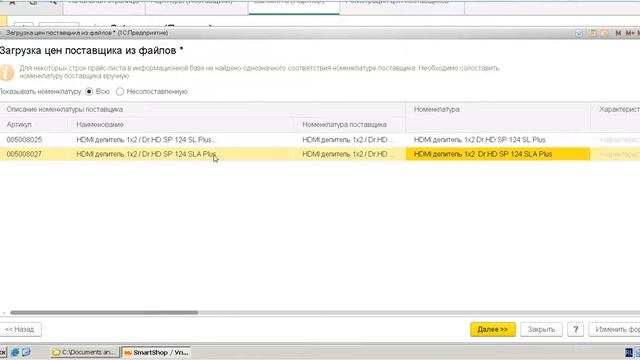
Task: Click the '<< Назад' button
Action: (20, 329)
